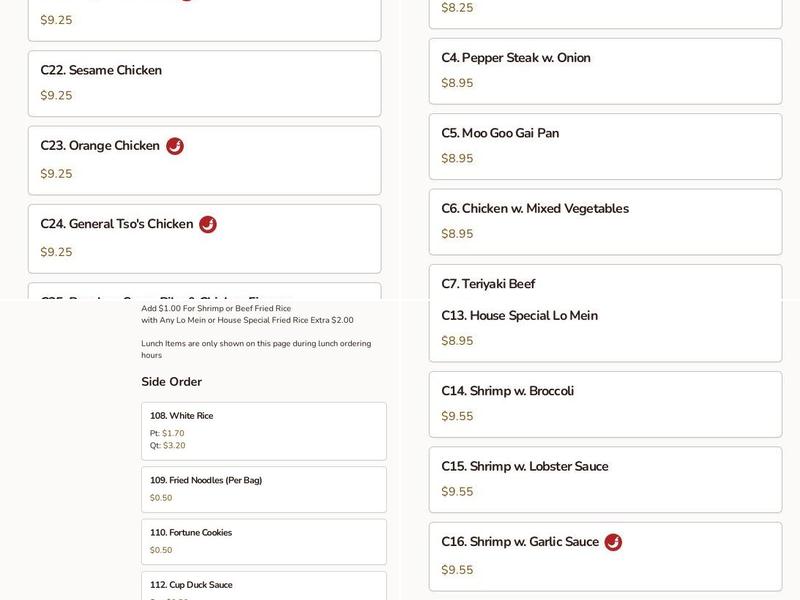Open the 108. White Rice item
Screen dimensions: 800x600
[x=265, y=430]
